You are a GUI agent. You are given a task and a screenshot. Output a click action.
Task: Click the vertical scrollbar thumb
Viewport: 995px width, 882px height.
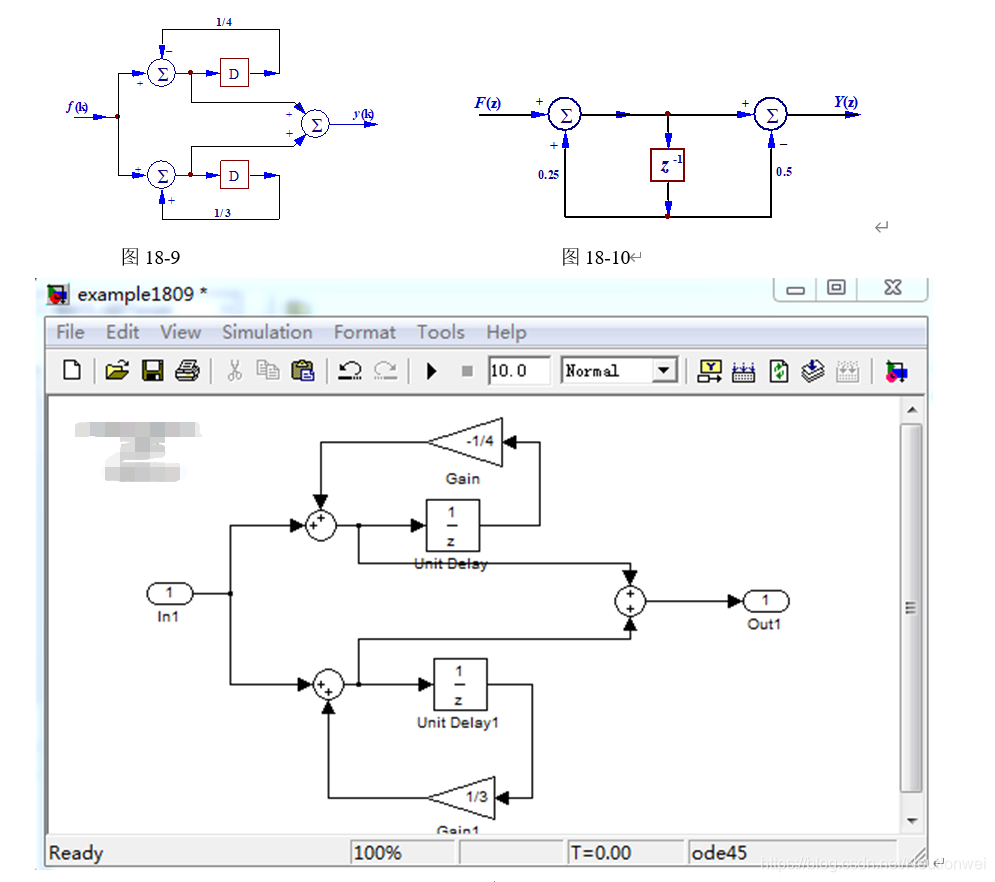[x=912, y=608]
